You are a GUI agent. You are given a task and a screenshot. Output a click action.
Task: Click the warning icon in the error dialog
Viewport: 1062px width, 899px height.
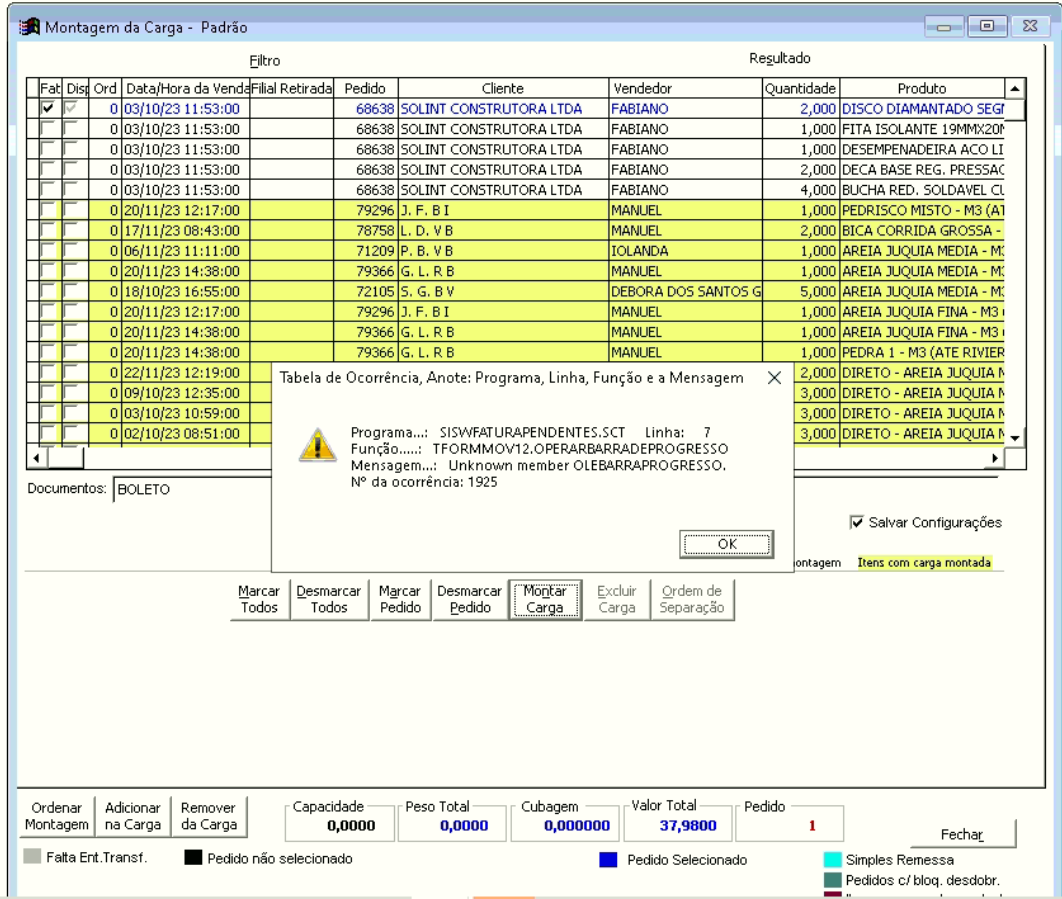(x=315, y=446)
